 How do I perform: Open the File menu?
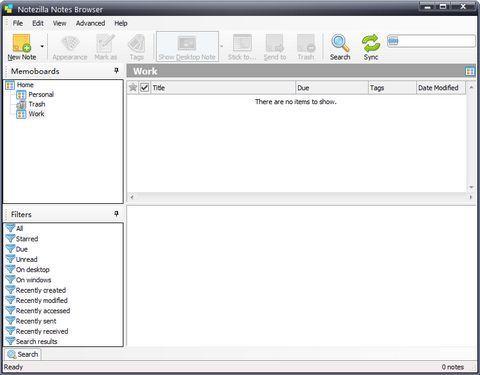18,23
